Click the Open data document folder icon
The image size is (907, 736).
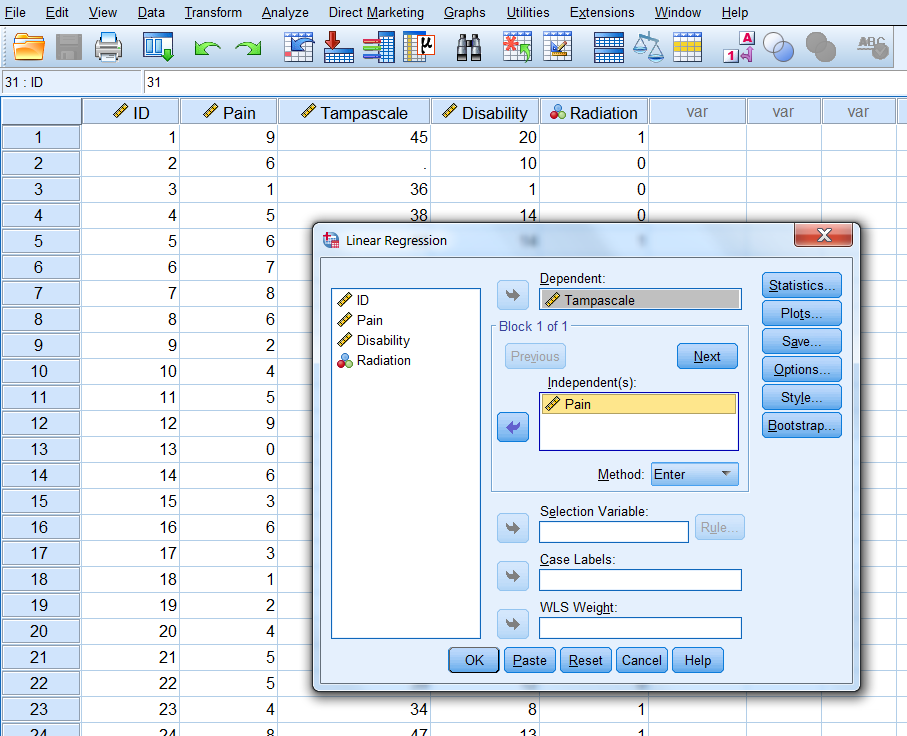(x=30, y=47)
